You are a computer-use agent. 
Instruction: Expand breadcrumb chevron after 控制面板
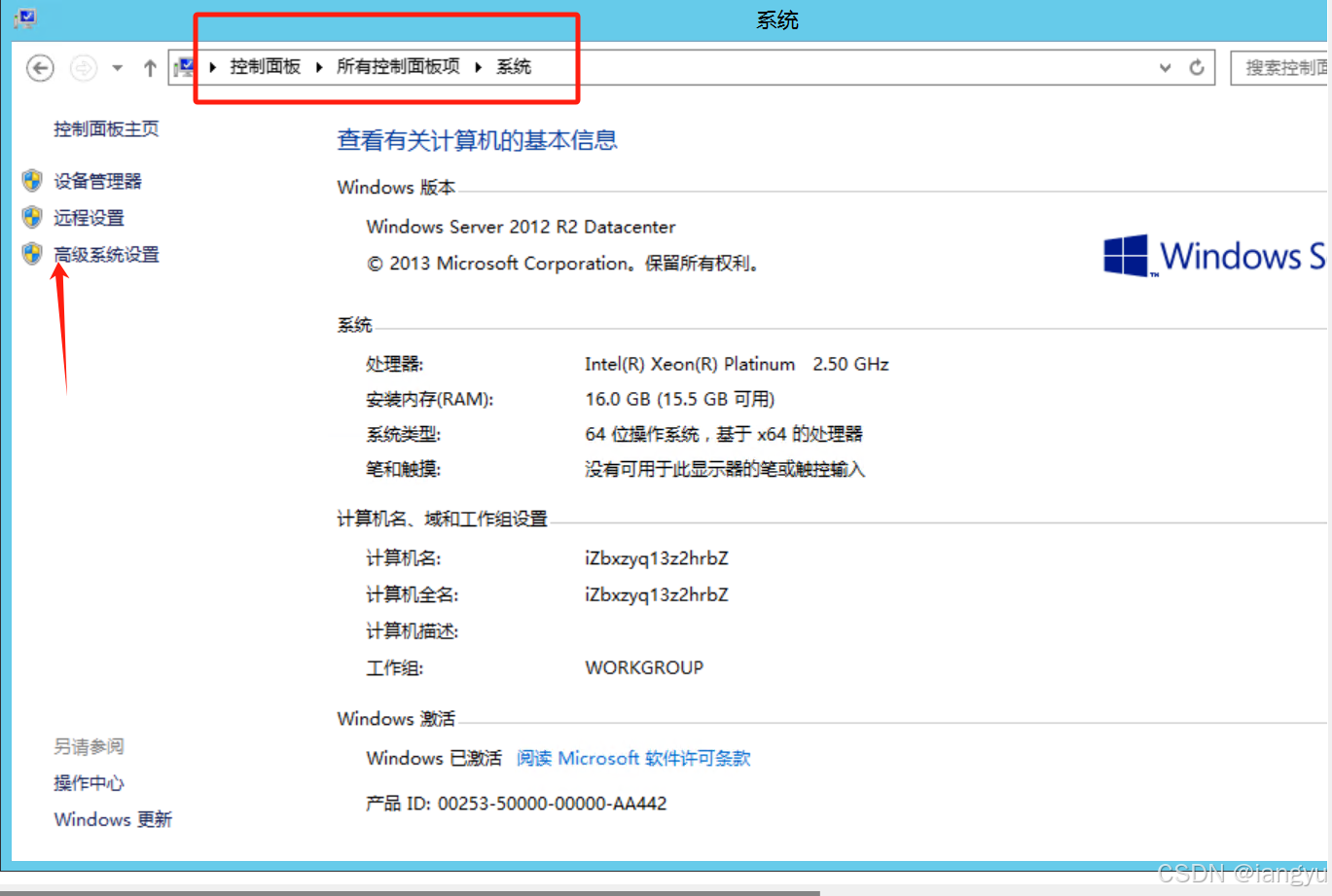[x=318, y=66]
